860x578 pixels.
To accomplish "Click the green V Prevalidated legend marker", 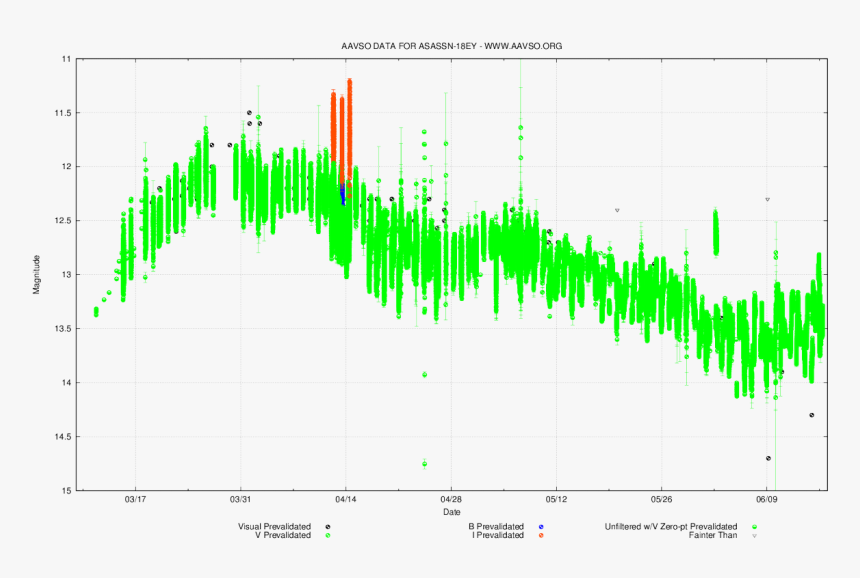I will (x=328, y=535).
